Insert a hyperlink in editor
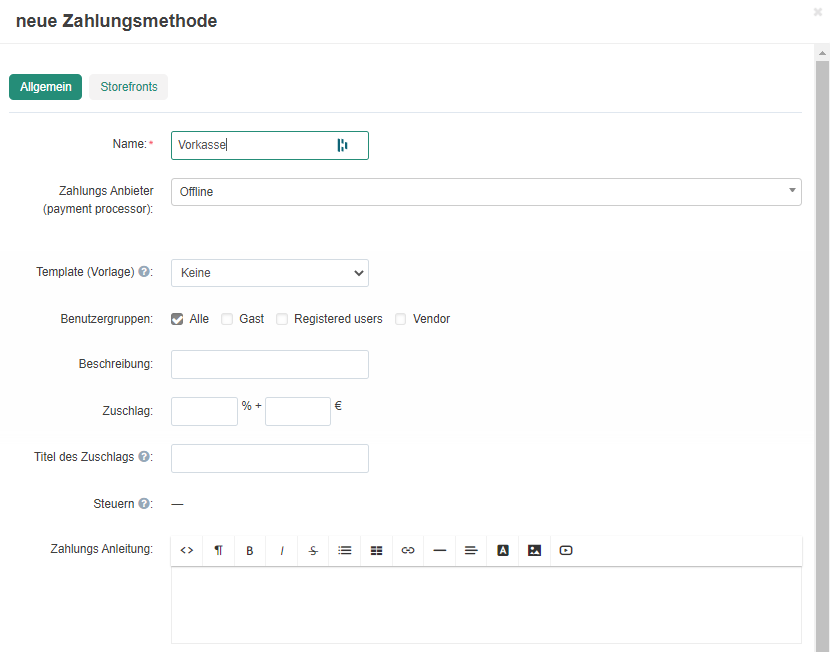Image resolution: width=830 pixels, height=652 pixels. (408, 550)
